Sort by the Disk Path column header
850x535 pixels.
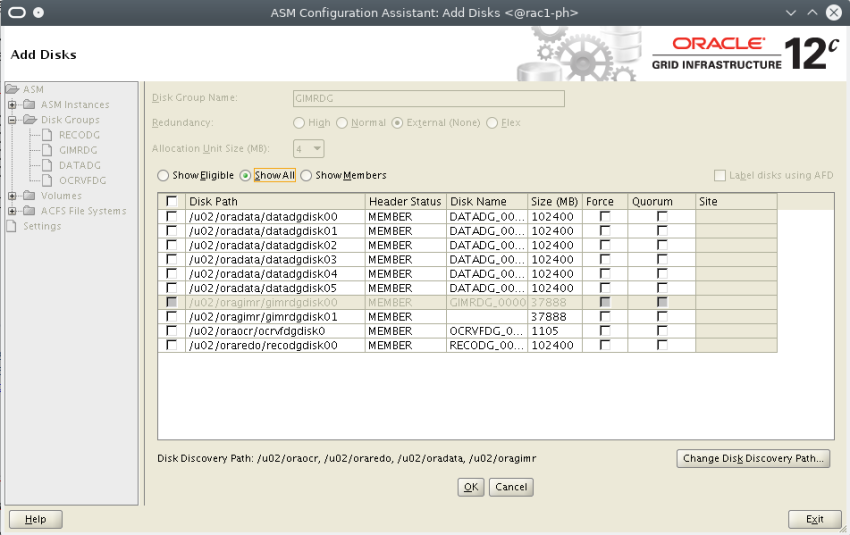275,201
